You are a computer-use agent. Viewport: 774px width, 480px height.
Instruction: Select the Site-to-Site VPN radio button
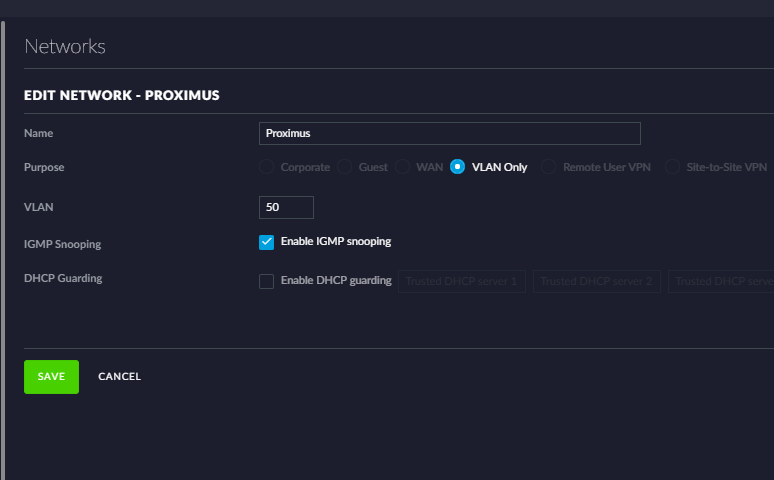click(x=672, y=167)
